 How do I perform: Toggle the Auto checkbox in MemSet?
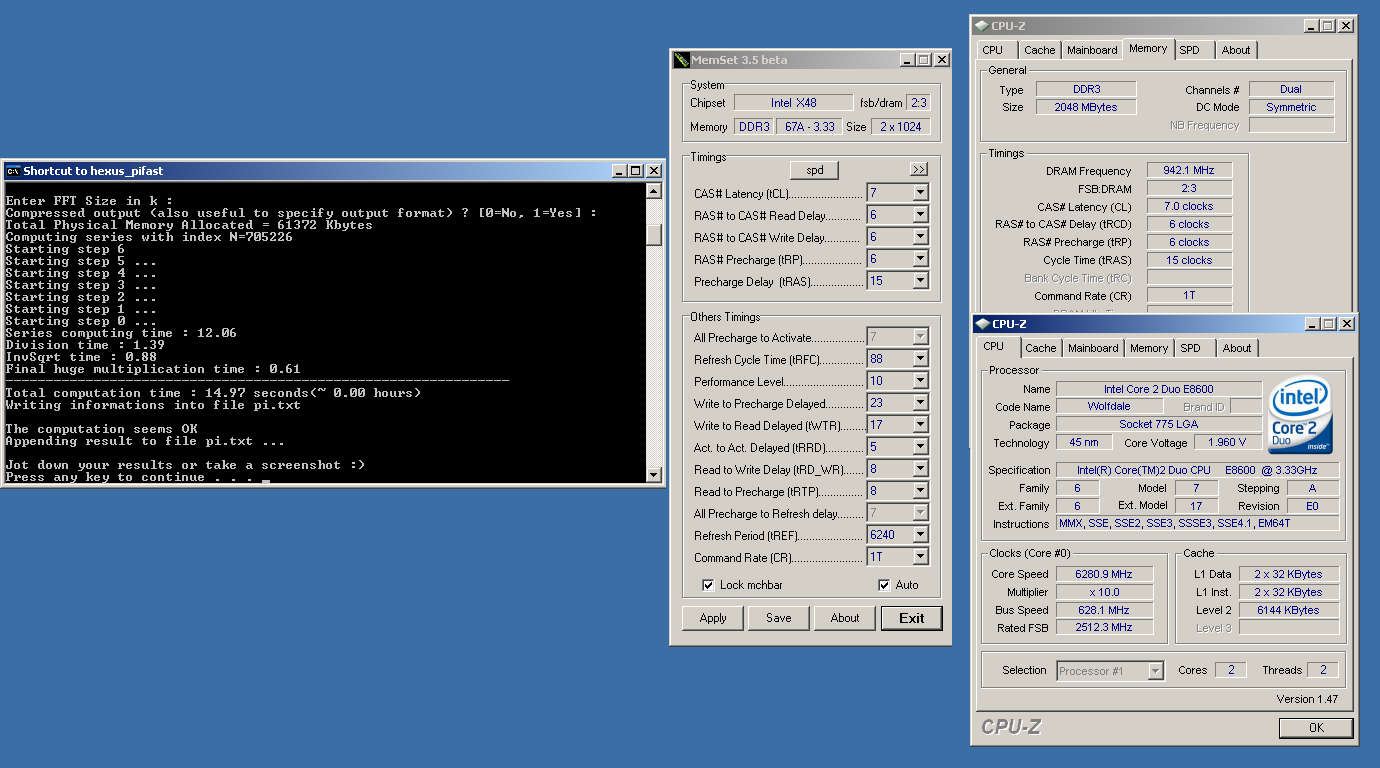[x=884, y=585]
